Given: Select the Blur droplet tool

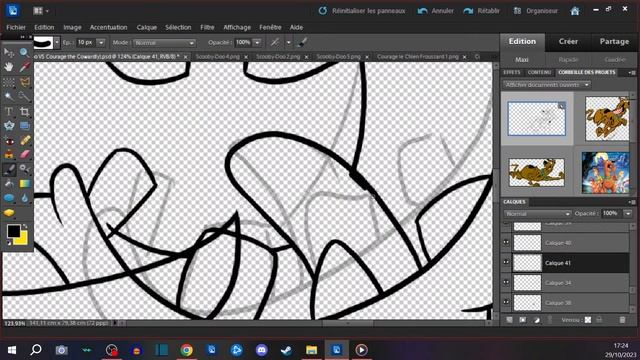Looking at the screenshot, I should [24, 198].
